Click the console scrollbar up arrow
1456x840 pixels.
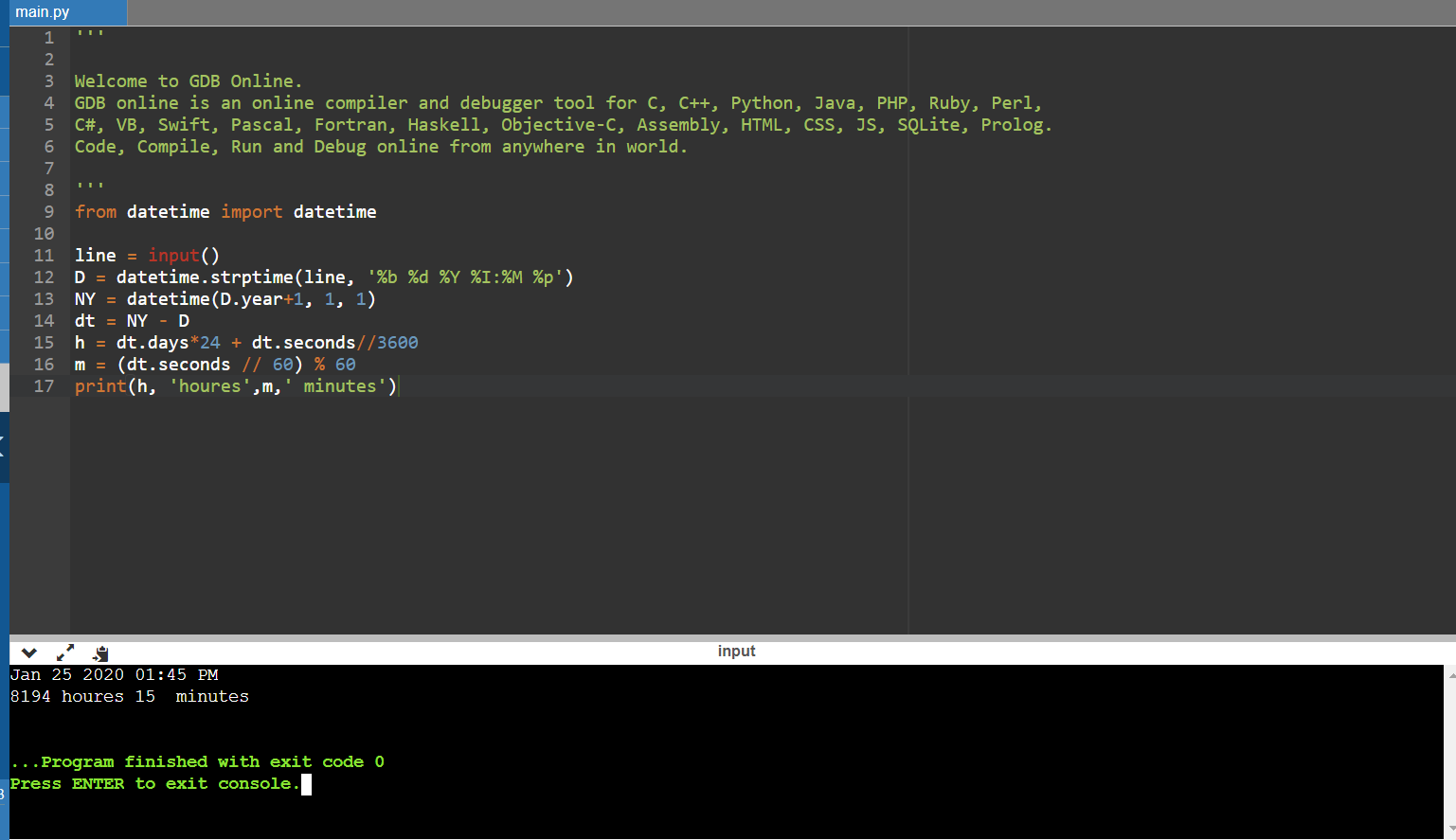coord(1450,675)
